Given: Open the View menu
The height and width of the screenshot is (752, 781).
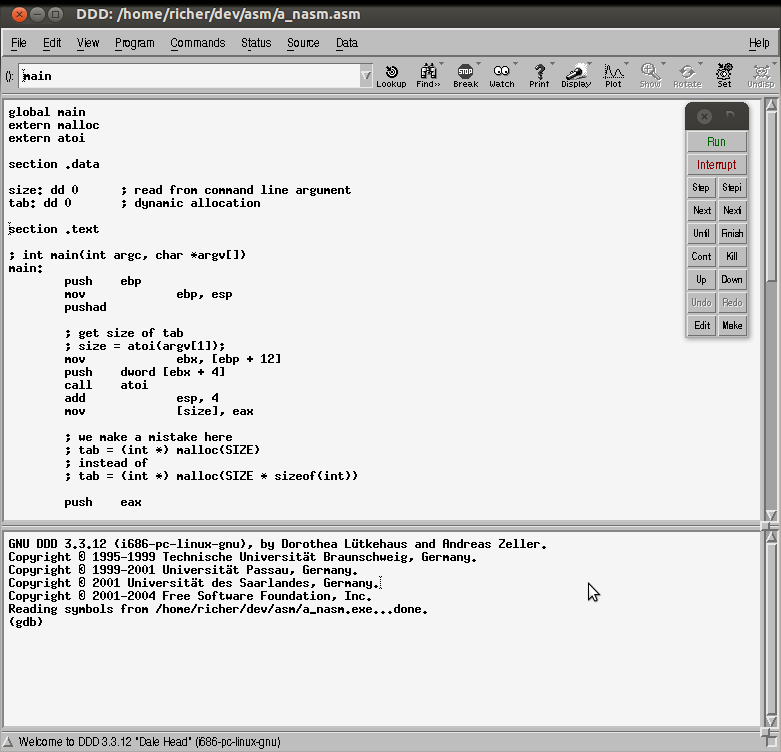Looking at the screenshot, I should click(88, 43).
